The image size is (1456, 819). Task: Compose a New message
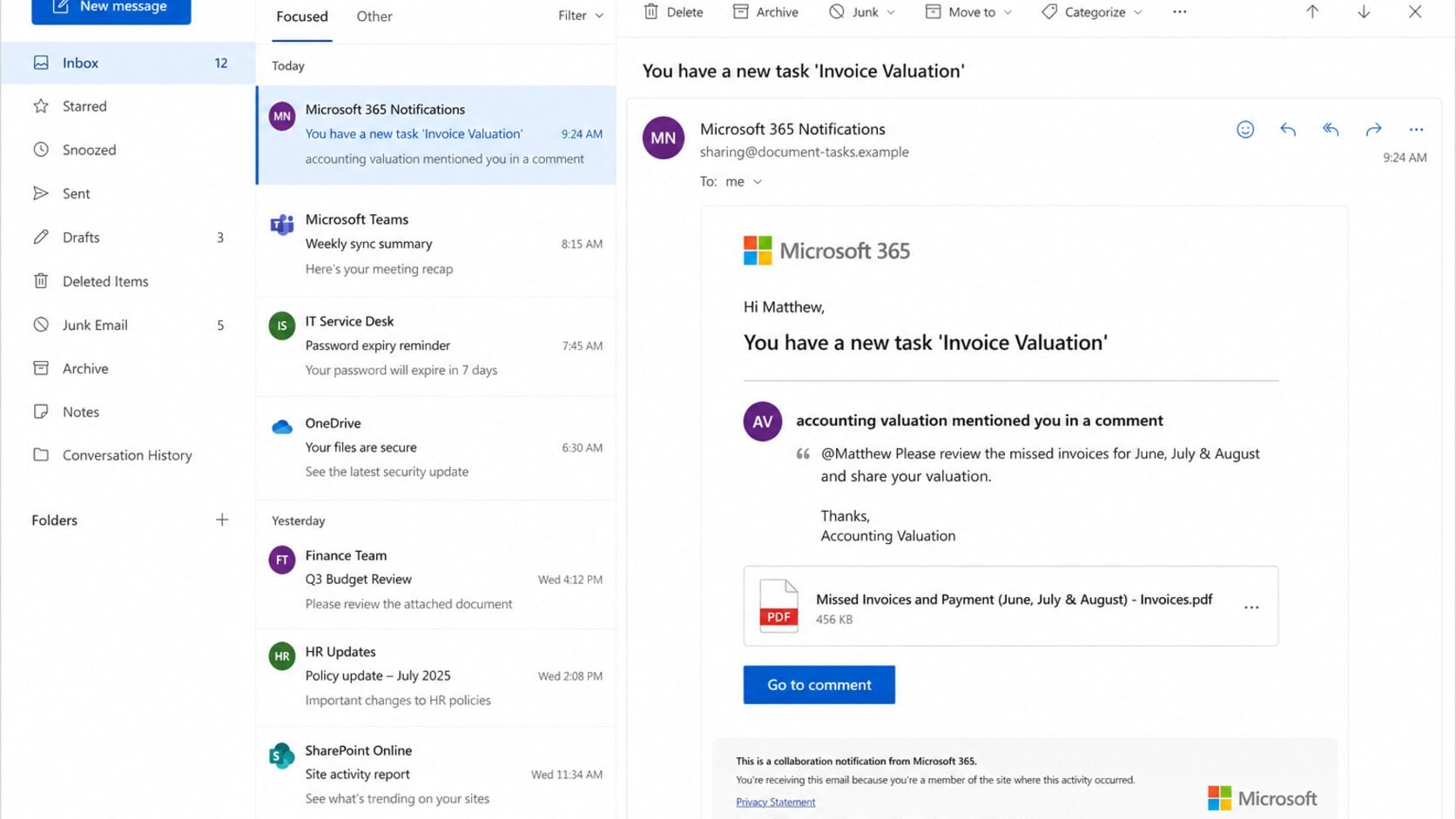tap(111, 8)
